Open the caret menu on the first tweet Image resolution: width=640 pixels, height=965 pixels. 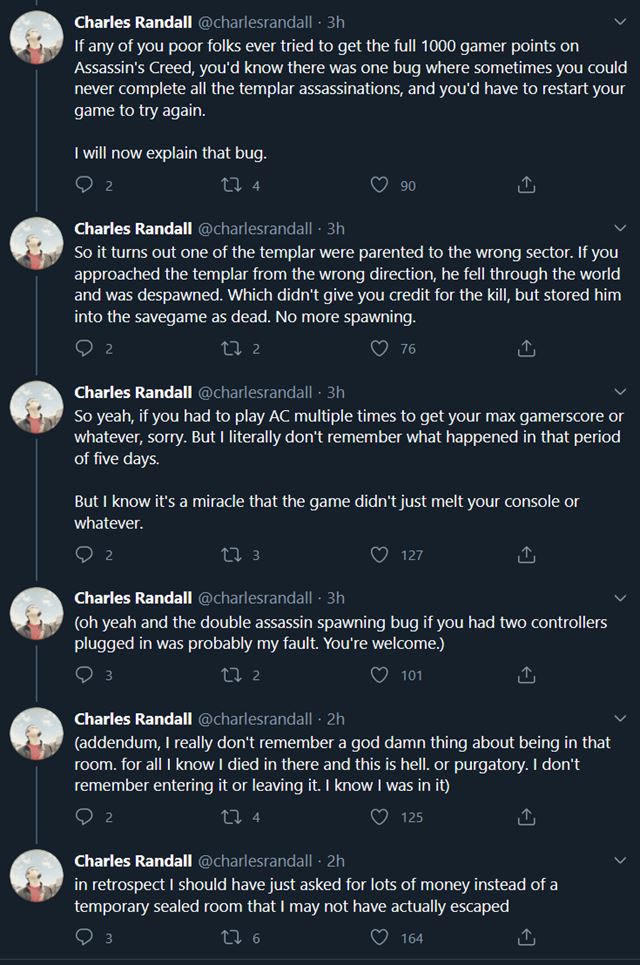tap(620, 22)
